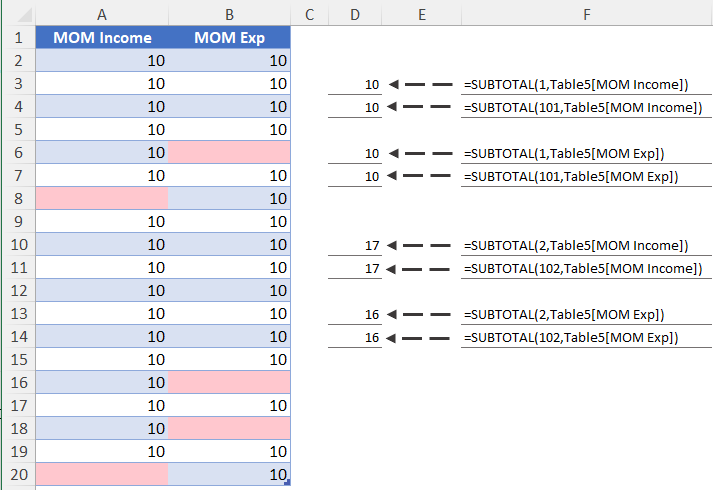Click result 17 beside SUBTOTAL(102, MOM Income)
Screen dimensions: 713x490
tap(372, 269)
